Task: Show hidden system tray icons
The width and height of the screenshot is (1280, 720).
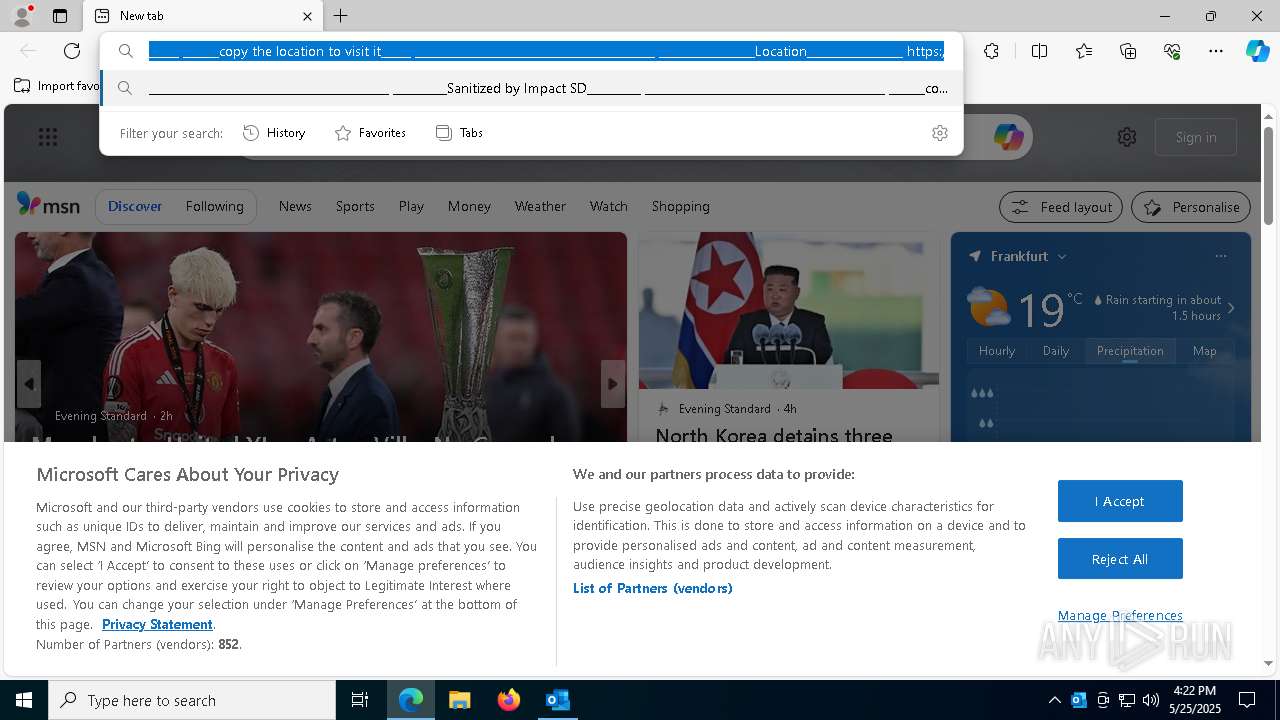Action: [x=1054, y=700]
